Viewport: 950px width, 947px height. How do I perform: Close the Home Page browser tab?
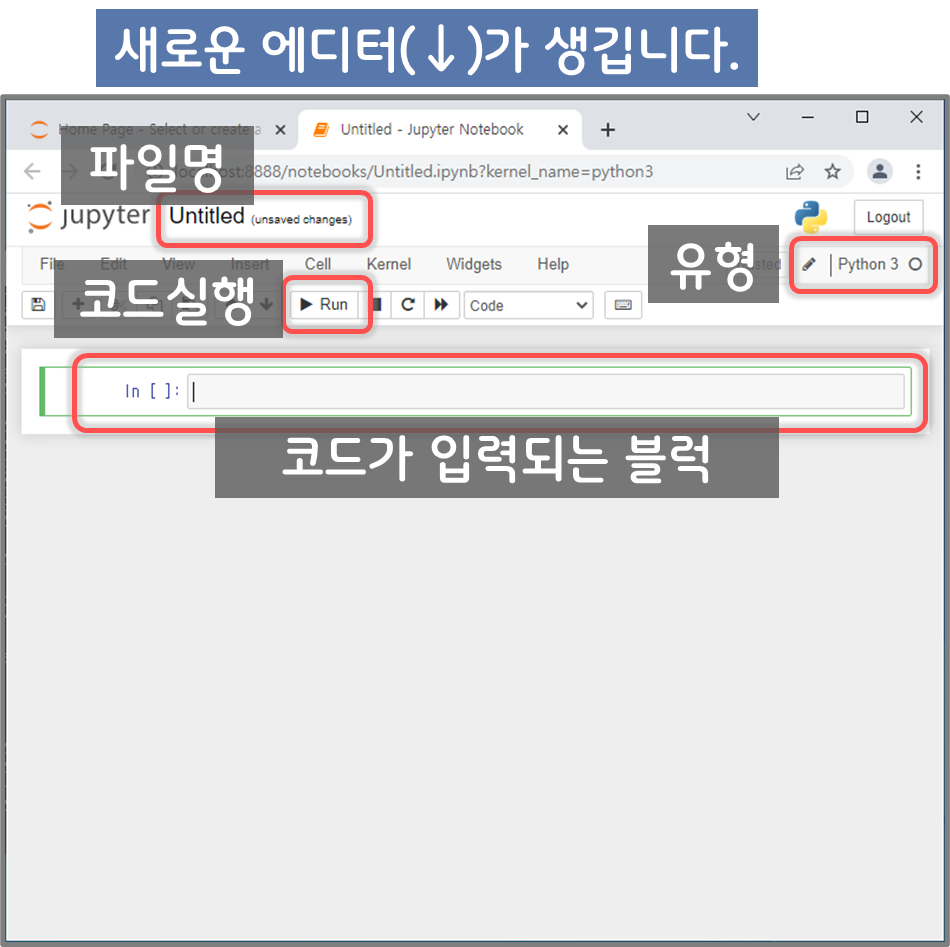[x=281, y=130]
